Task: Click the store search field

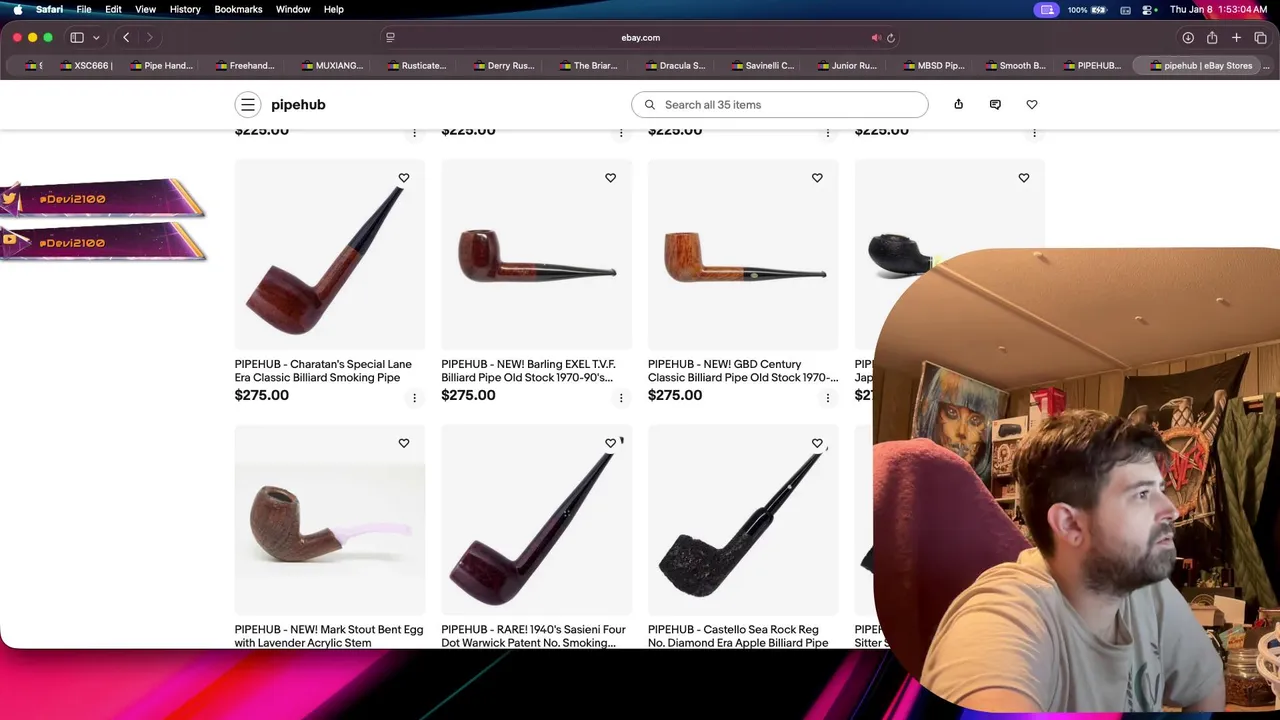Action: [x=779, y=105]
